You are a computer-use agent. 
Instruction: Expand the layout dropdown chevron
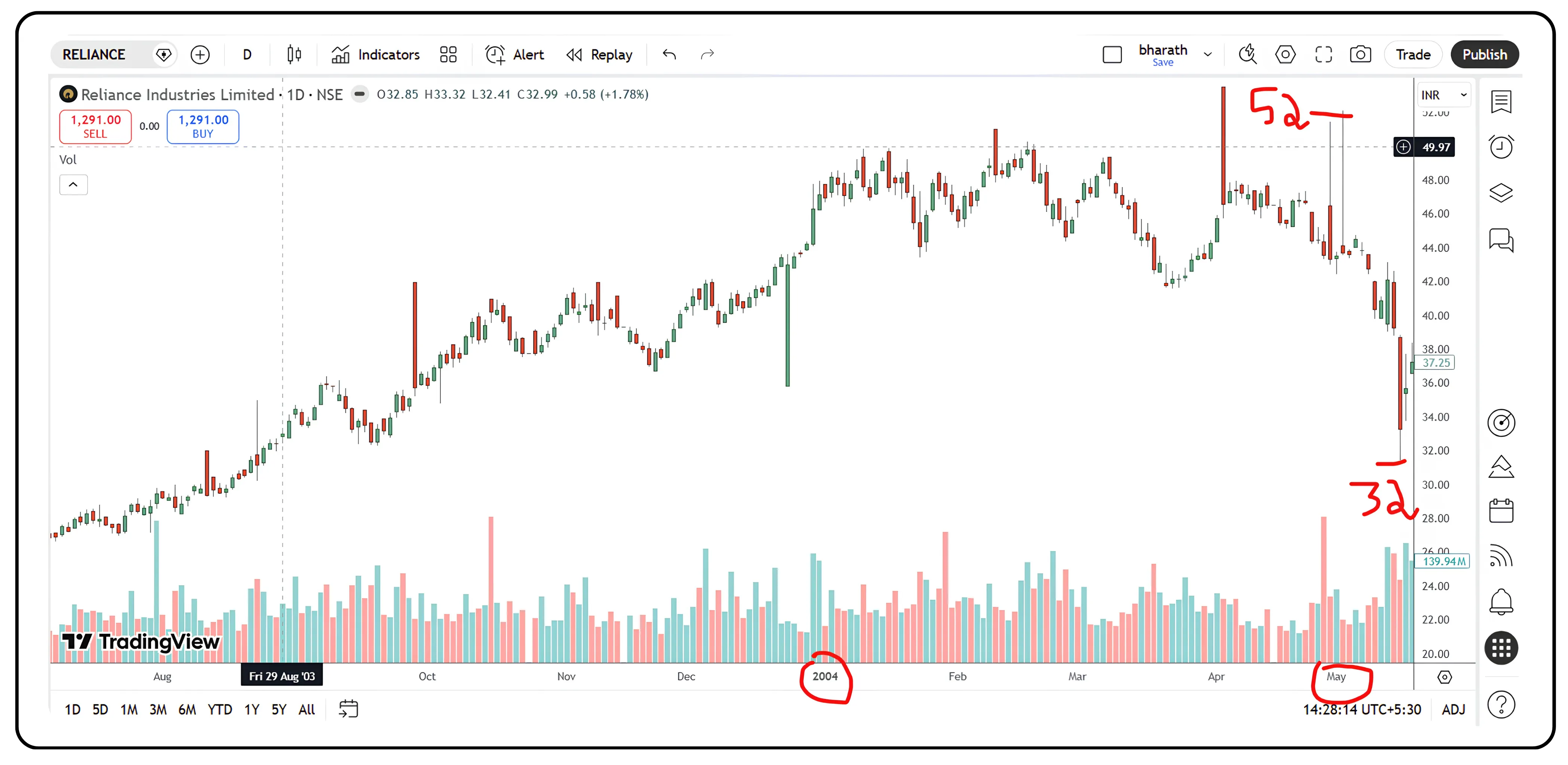pyautogui.click(x=1208, y=55)
